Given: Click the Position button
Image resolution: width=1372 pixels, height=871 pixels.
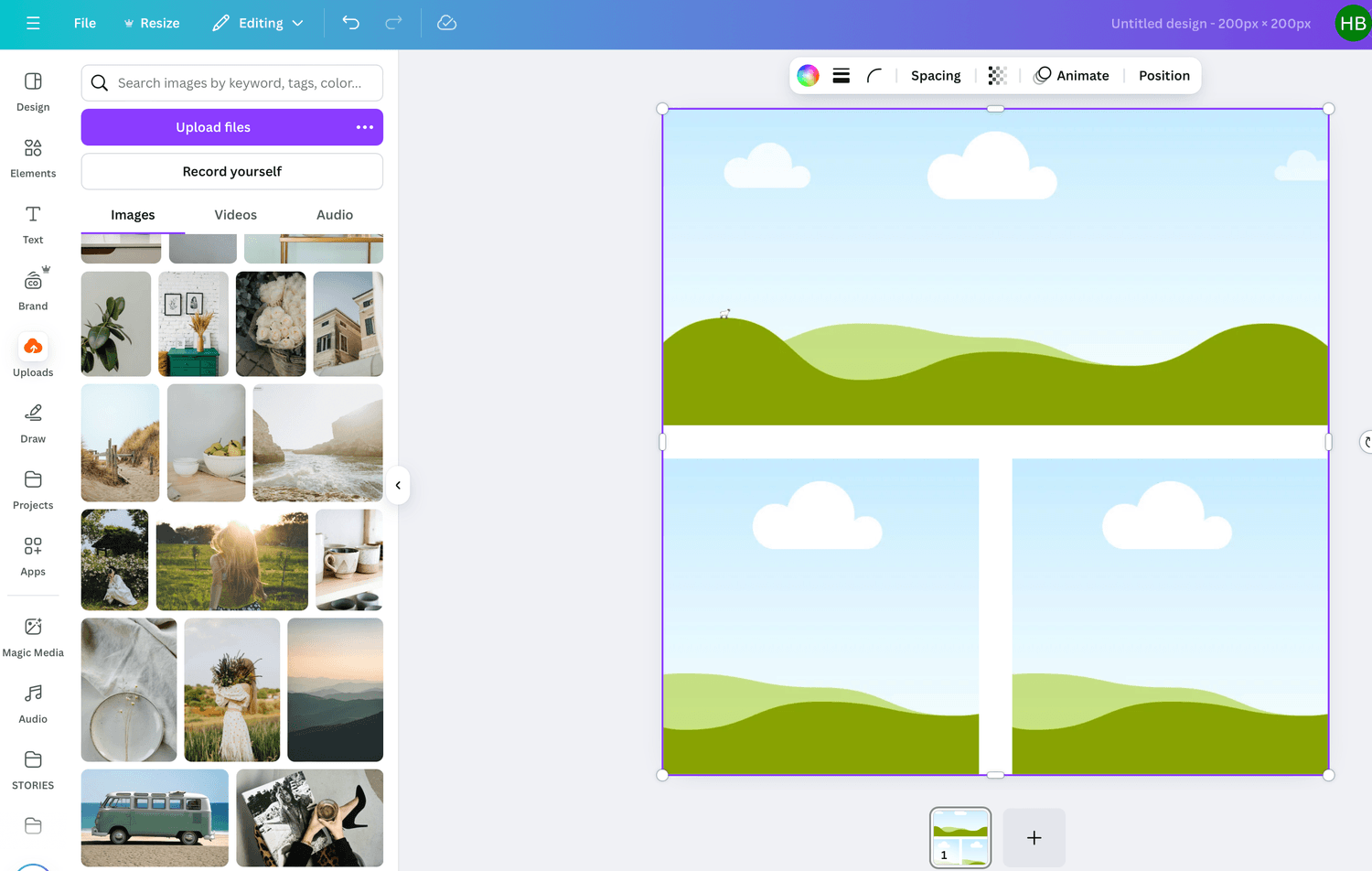Looking at the screenshot, I should (1164, 76).
